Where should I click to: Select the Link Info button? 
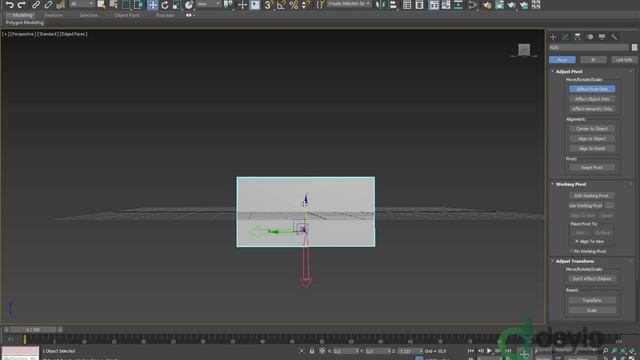coord(624,60)
